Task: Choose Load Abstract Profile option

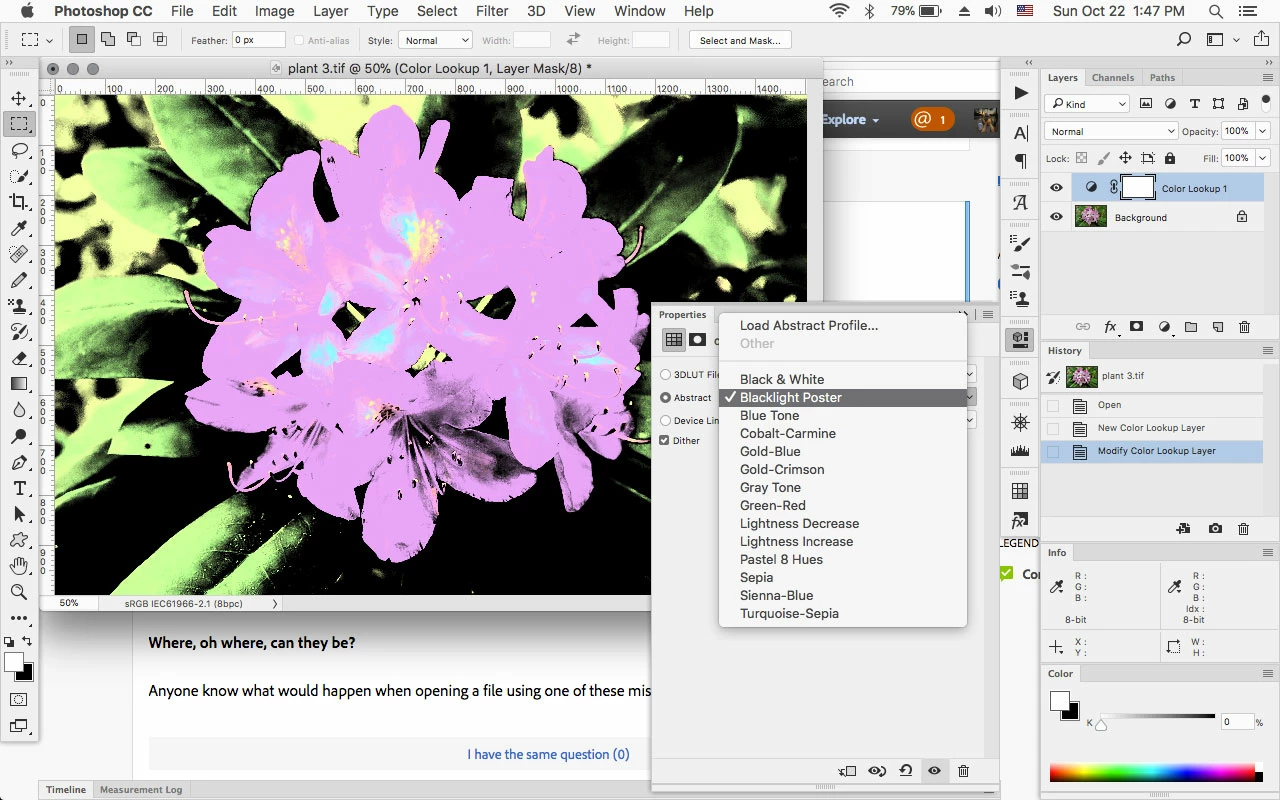Action: 842,325
